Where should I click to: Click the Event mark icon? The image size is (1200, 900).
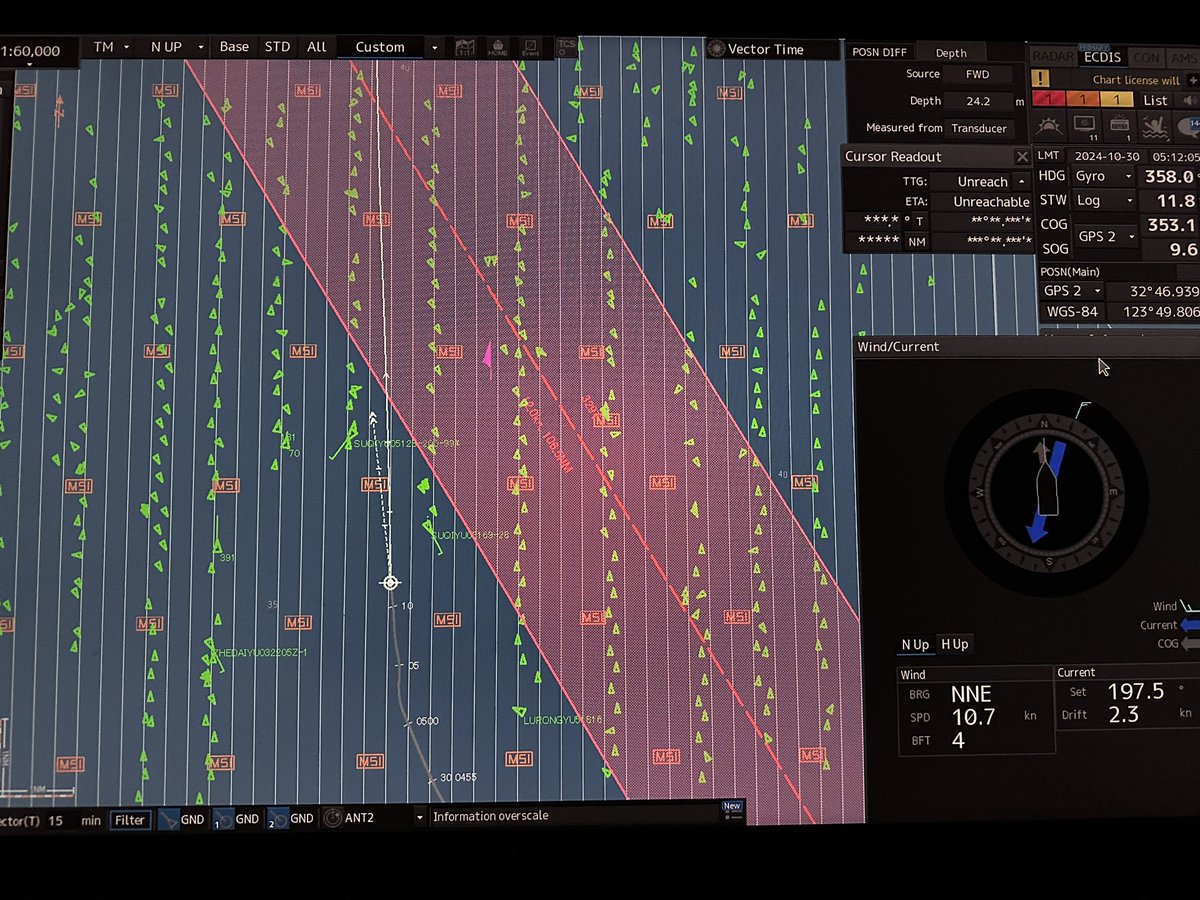[531, 47]
